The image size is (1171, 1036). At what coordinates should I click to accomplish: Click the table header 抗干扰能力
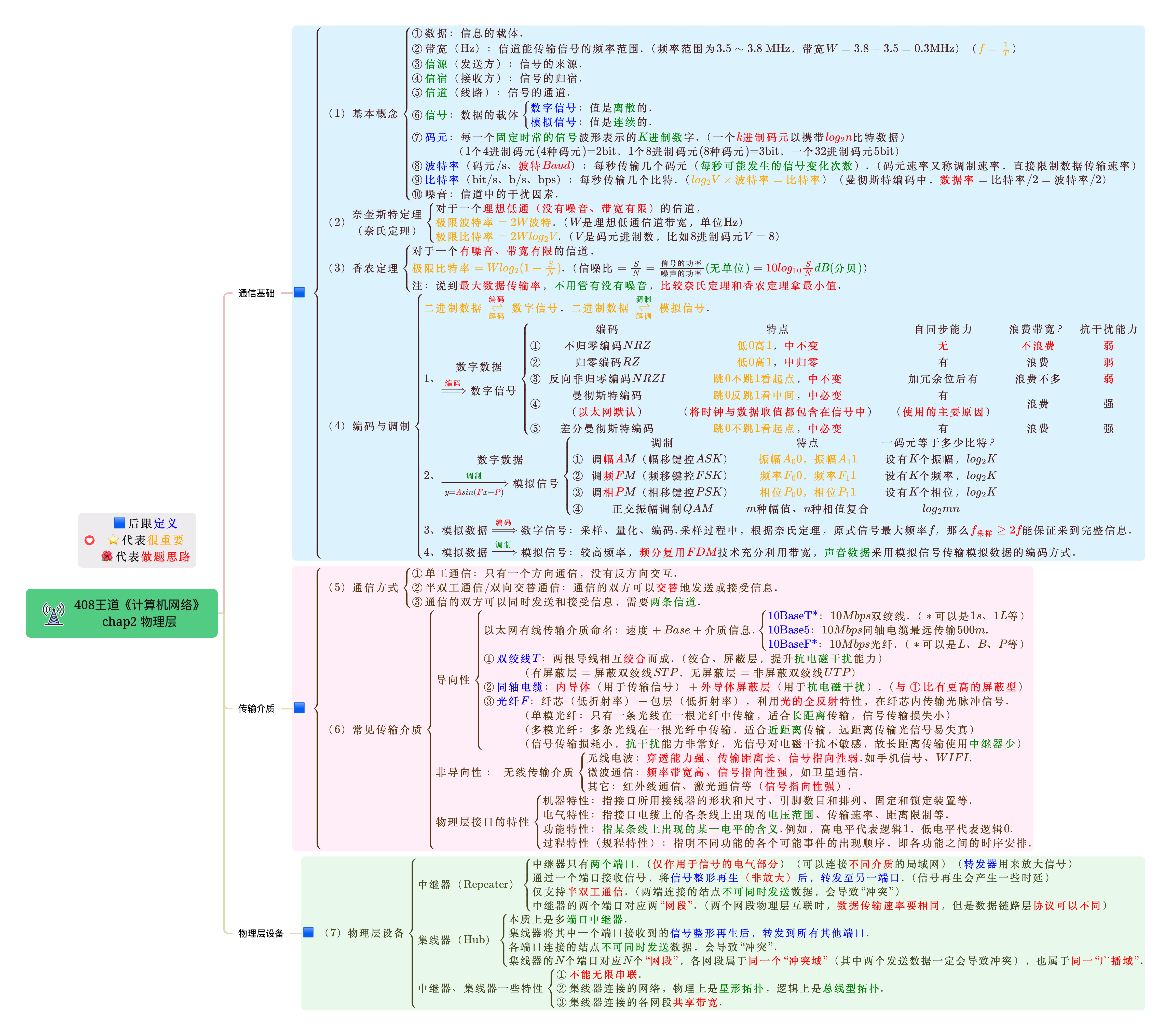(1109, 329)
